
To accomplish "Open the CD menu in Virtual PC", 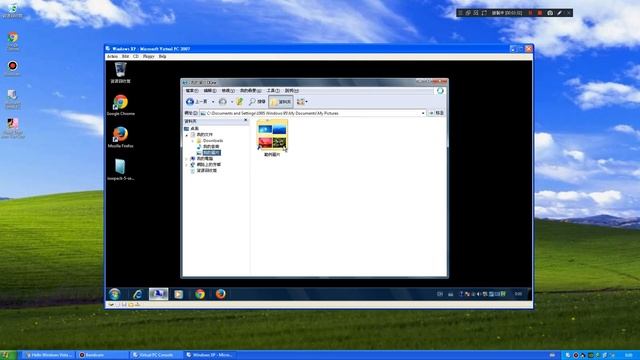I will coord(136,56).
